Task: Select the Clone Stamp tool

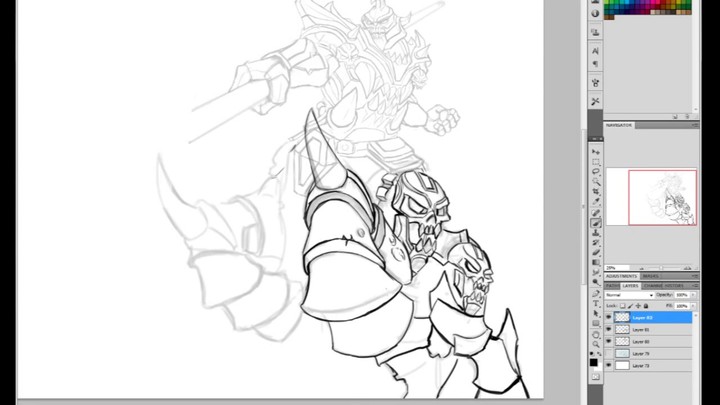Action: (596, 233)
